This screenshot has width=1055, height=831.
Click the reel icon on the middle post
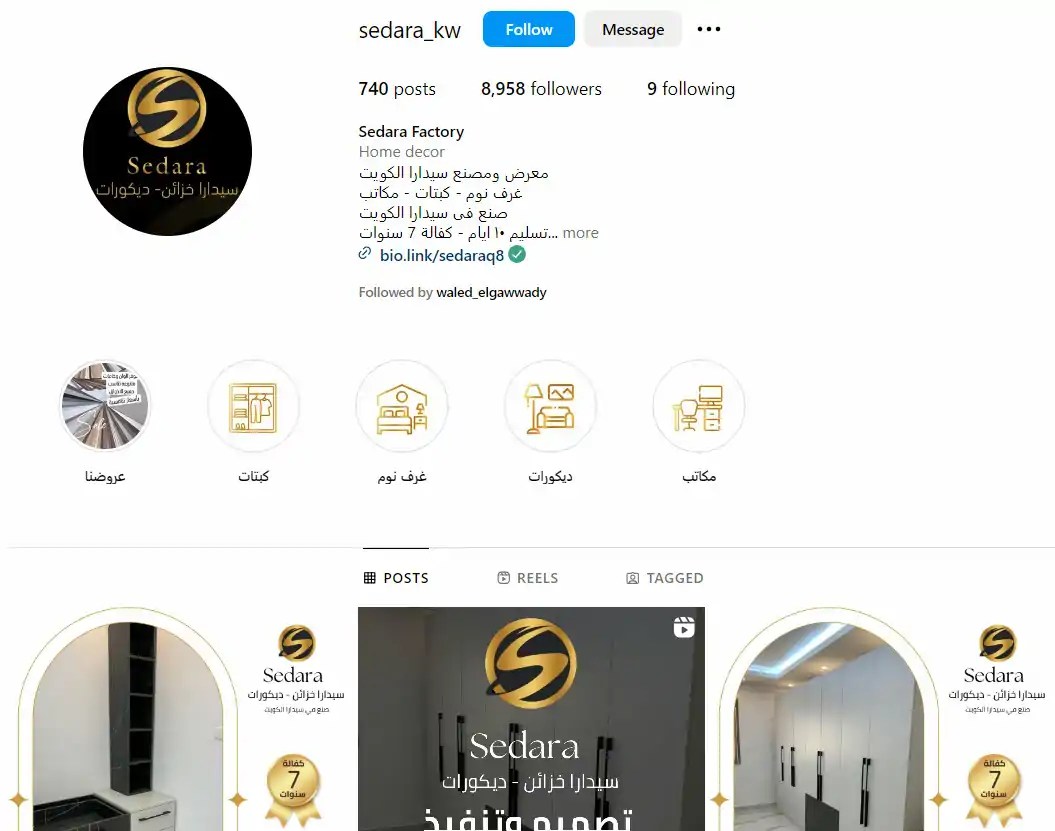(684, 627)
